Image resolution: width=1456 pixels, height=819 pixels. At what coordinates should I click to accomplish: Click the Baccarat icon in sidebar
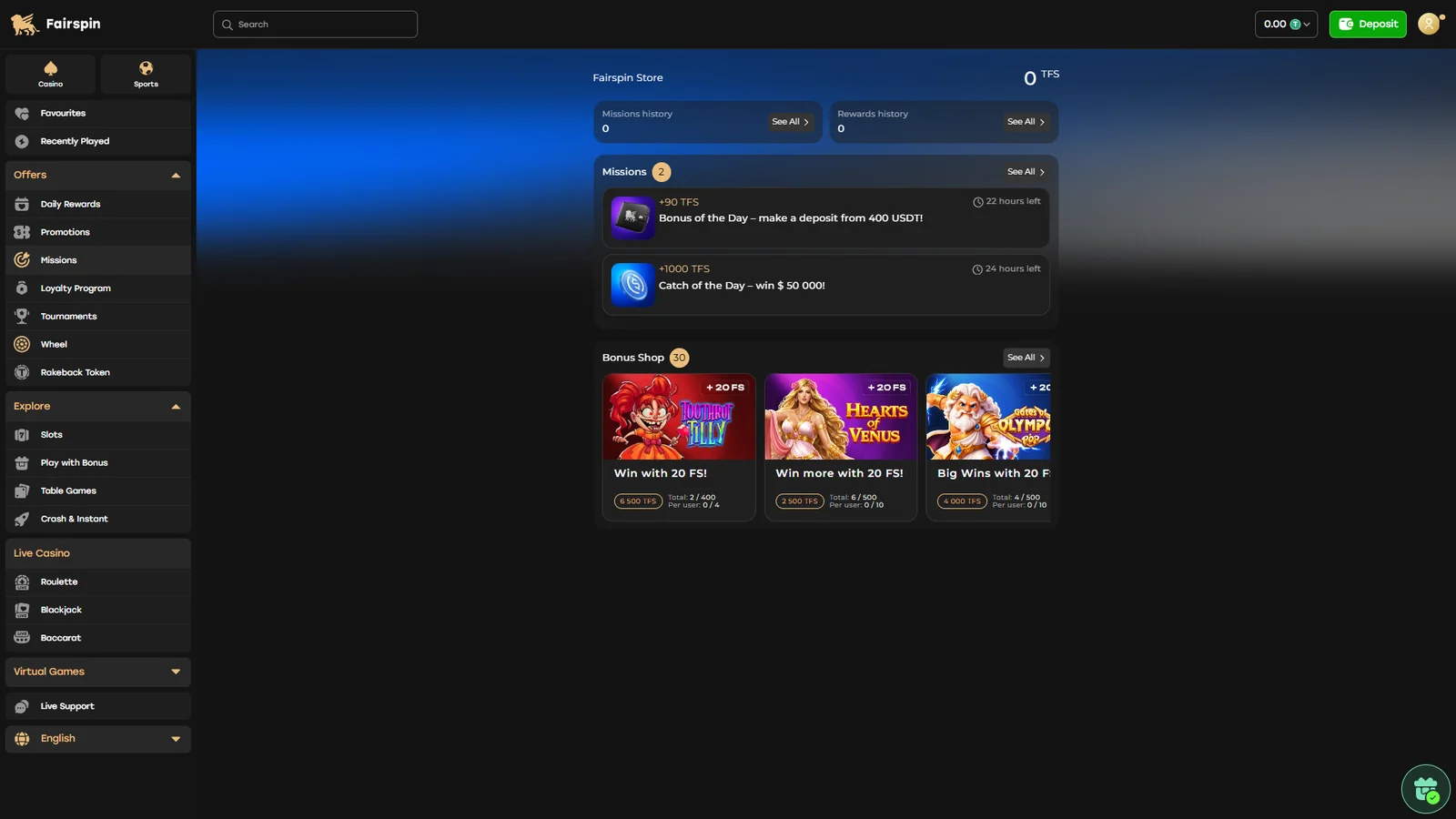[x=22, y=639]
